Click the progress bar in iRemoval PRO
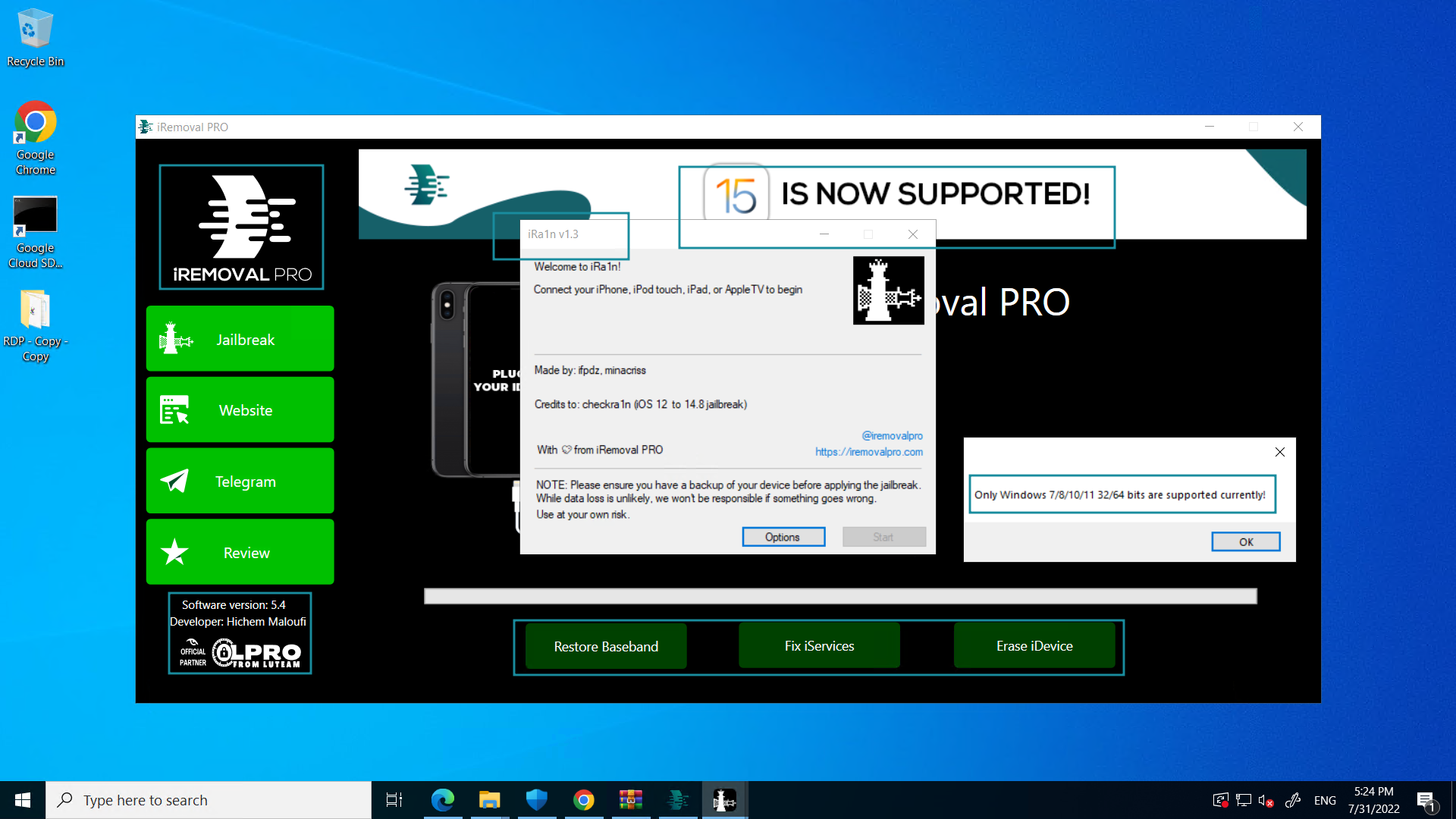The height and width of the screenshot is (819, 1456). coord(840,596)
